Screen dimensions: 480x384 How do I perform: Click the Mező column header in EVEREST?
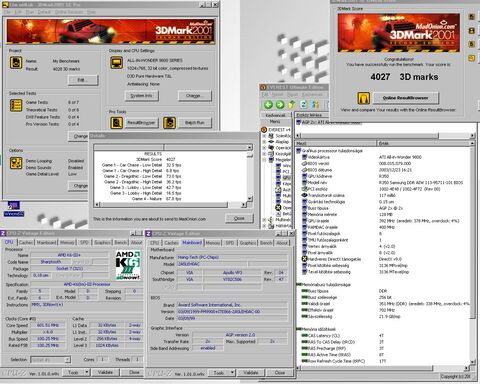coord(336,143)
